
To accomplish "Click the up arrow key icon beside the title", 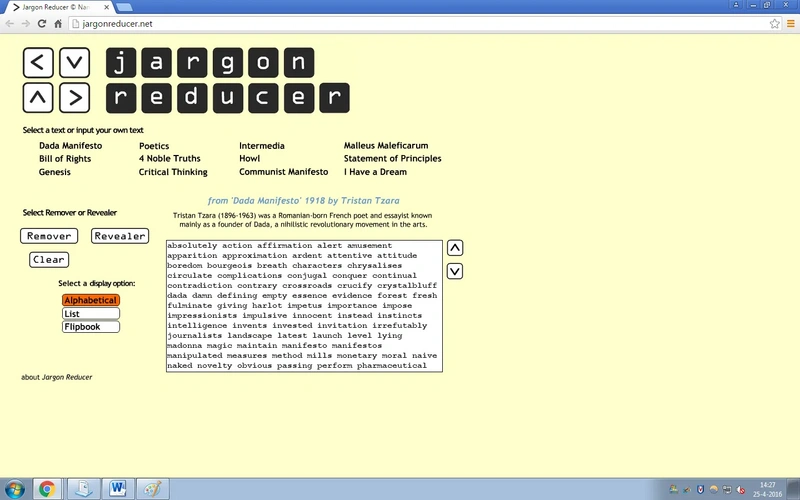I will point(38,97).
